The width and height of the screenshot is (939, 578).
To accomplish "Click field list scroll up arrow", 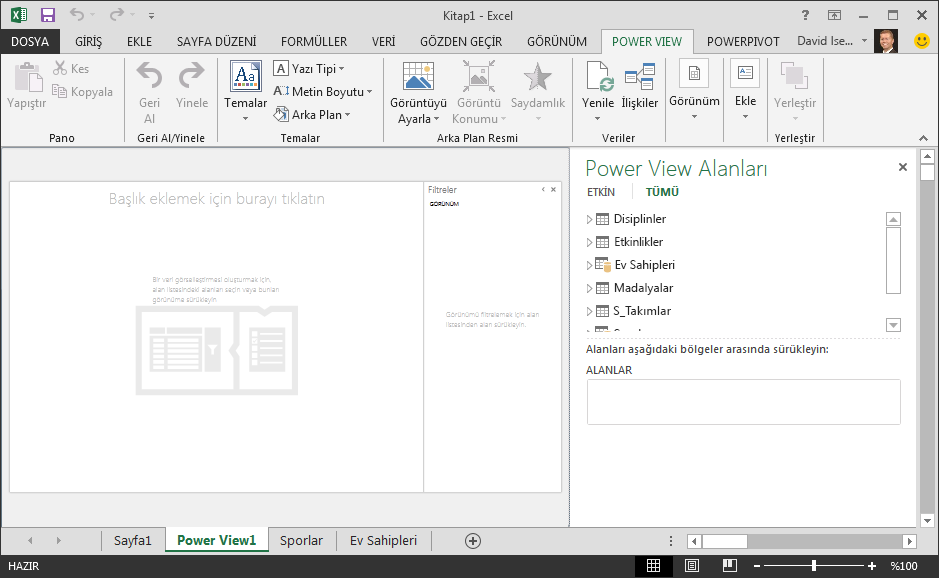I will [893, 219].
